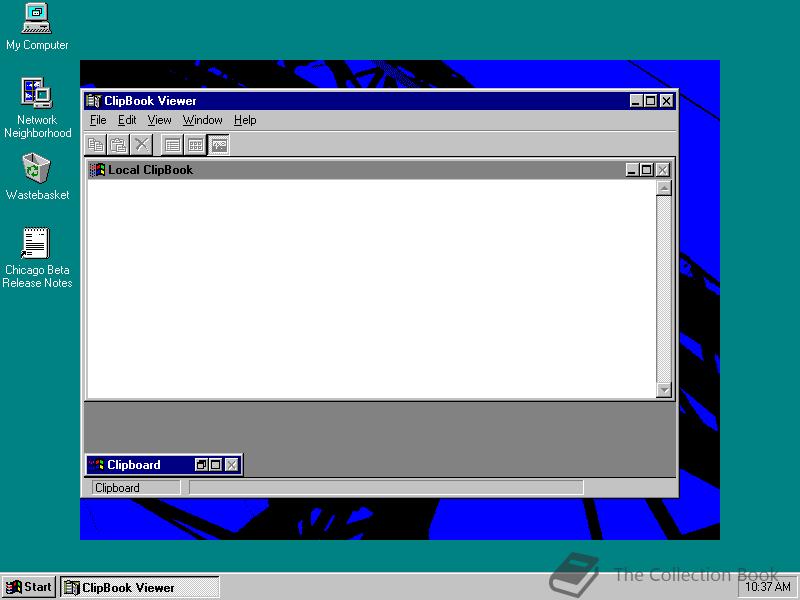Click ClipBook Viewer taskbar button
The height and width of the screenshot is (600, 800).
(140, 588)
